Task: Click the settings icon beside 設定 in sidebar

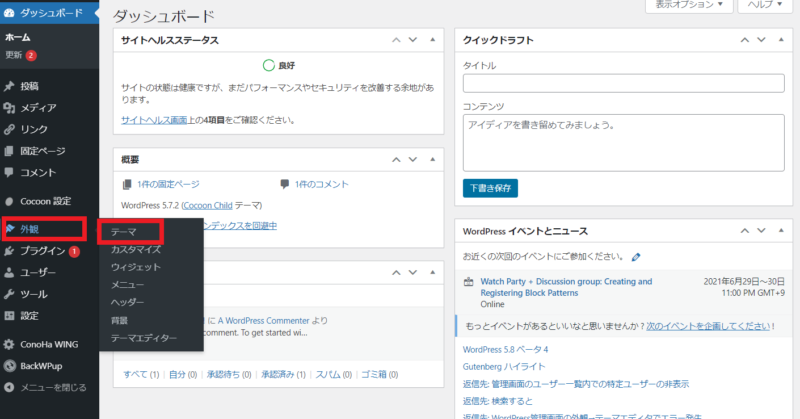Action: 9,316
